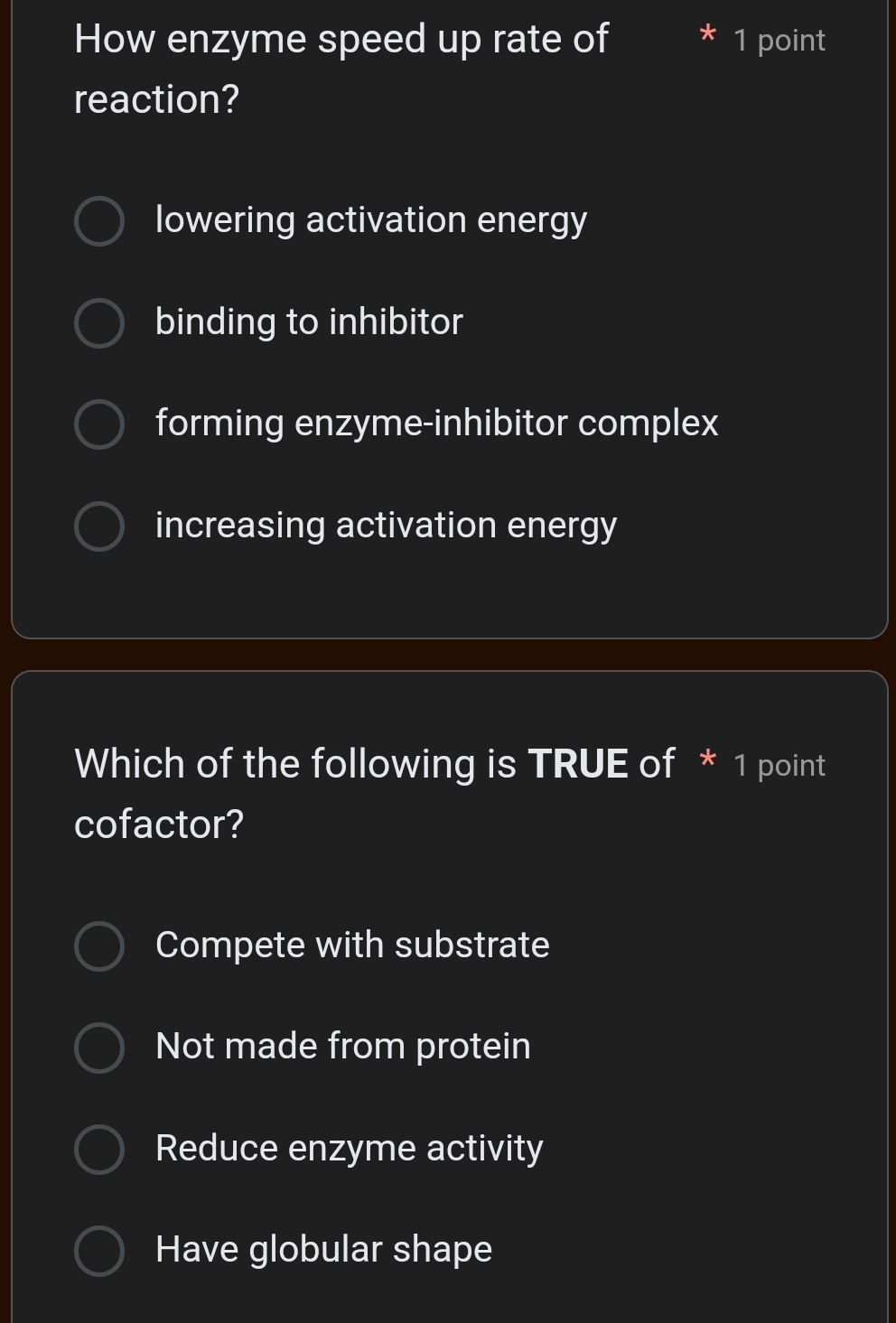Pick the "Have globular shape" option
The height and width of the screenshot is (1323, 896).
click(x=323, y=1249)
